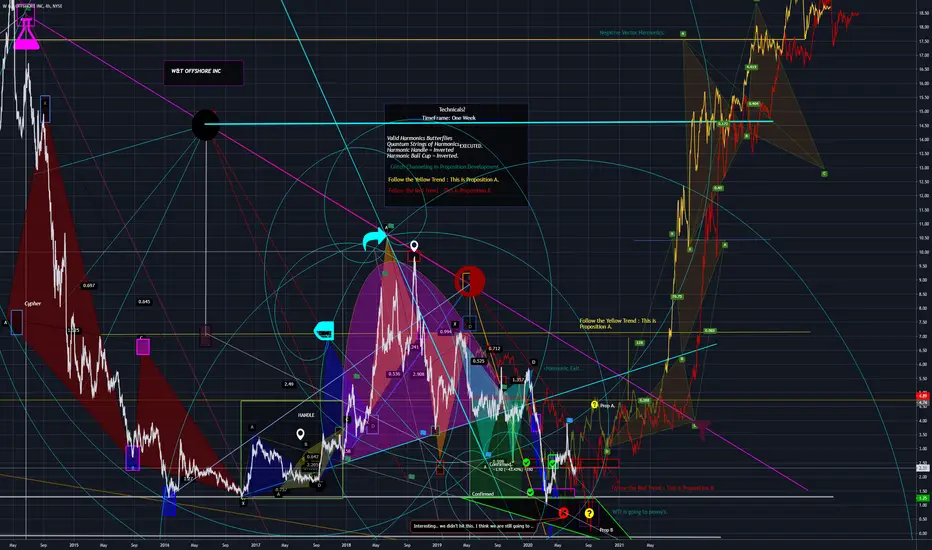The image size is (932, 550).
Task: Click 'Follow the Yellow Trend' label on the yellow line
Action: point(618,323)
